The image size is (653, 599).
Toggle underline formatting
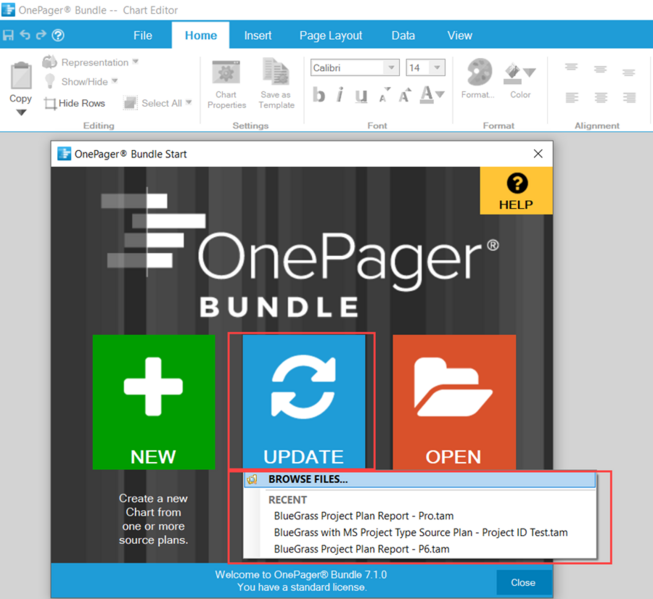point(361,96)
